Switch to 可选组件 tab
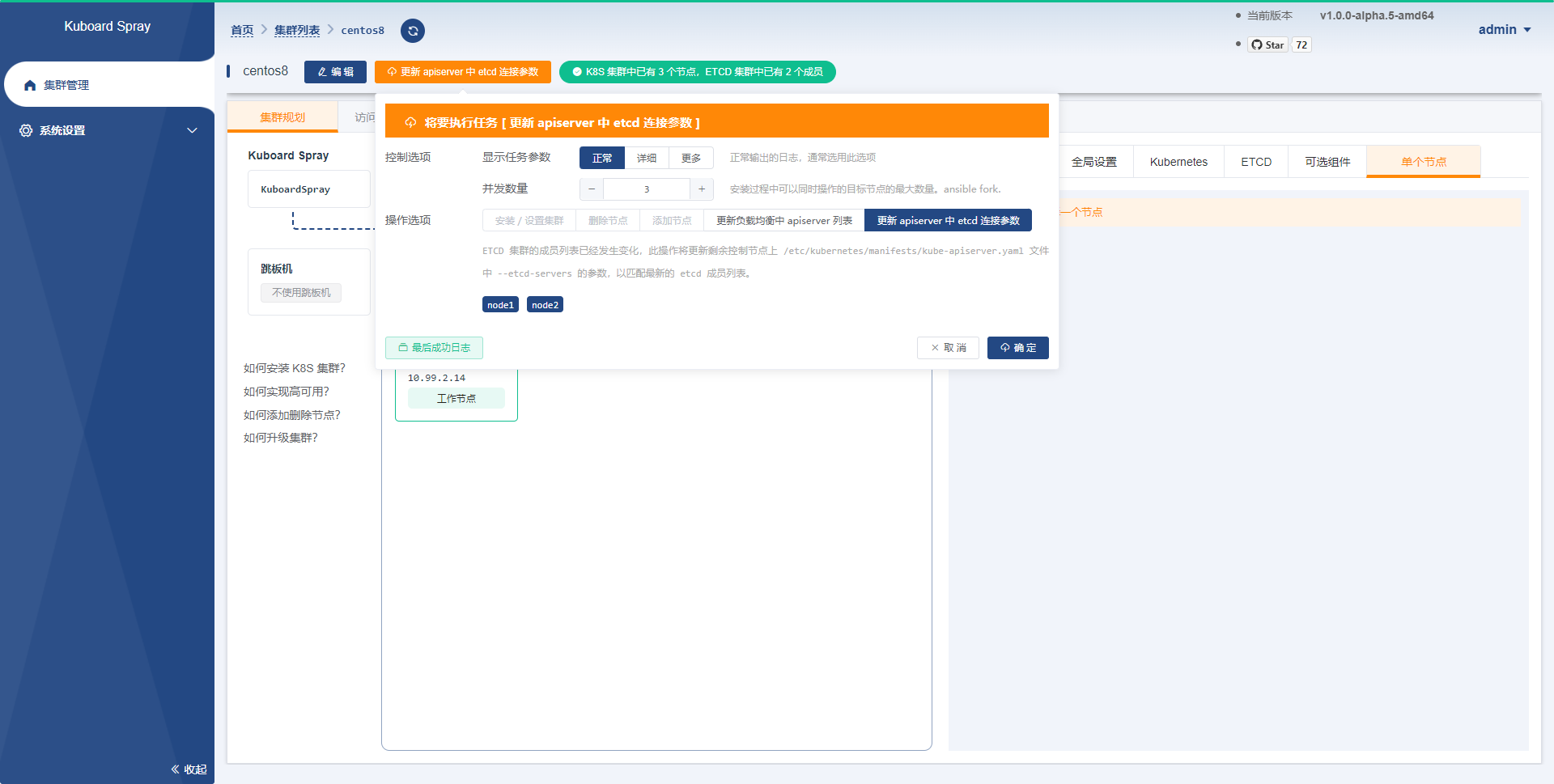 tap(1327, 162)
